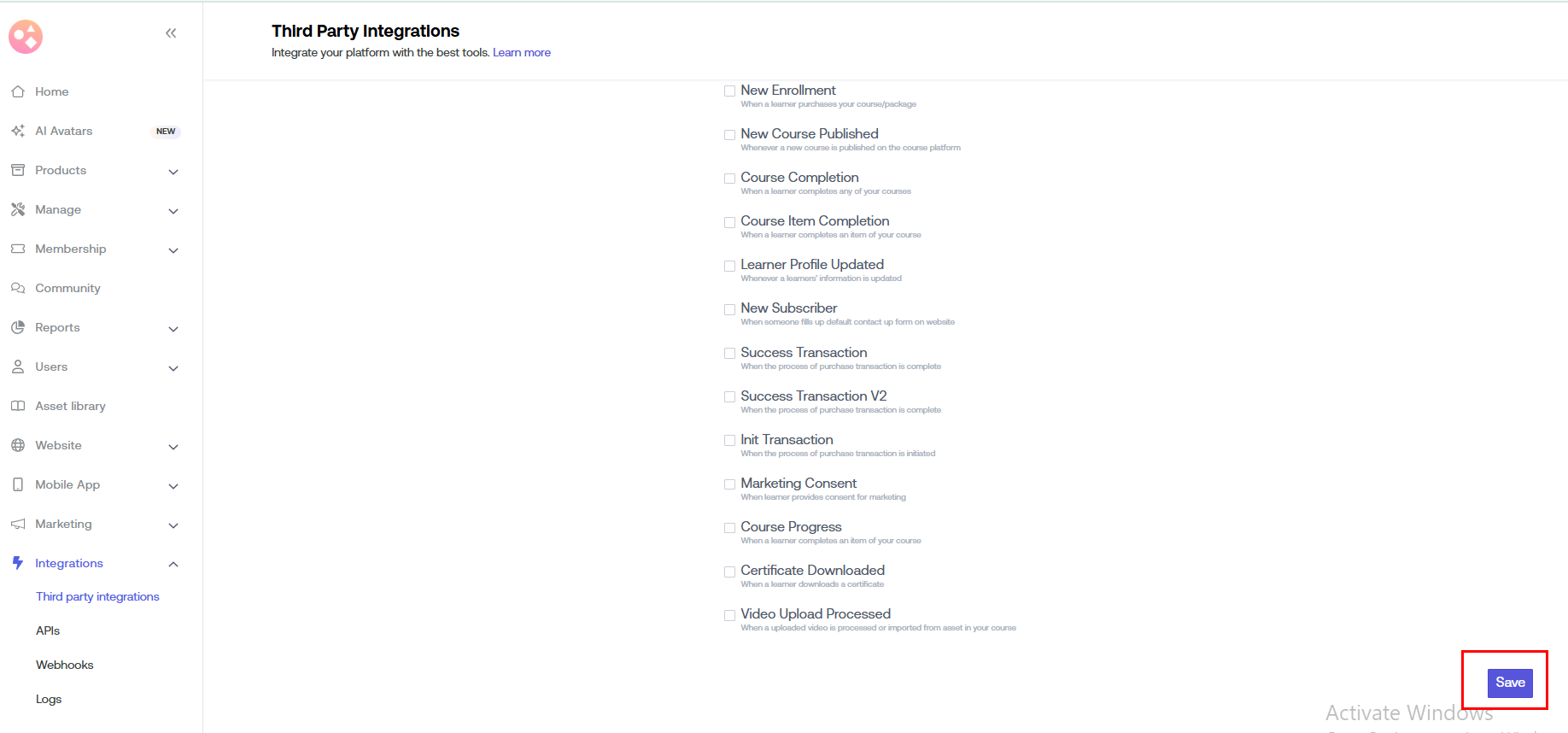
Task: Click the Asset library book icon
Action: click(x=18, y=406)
